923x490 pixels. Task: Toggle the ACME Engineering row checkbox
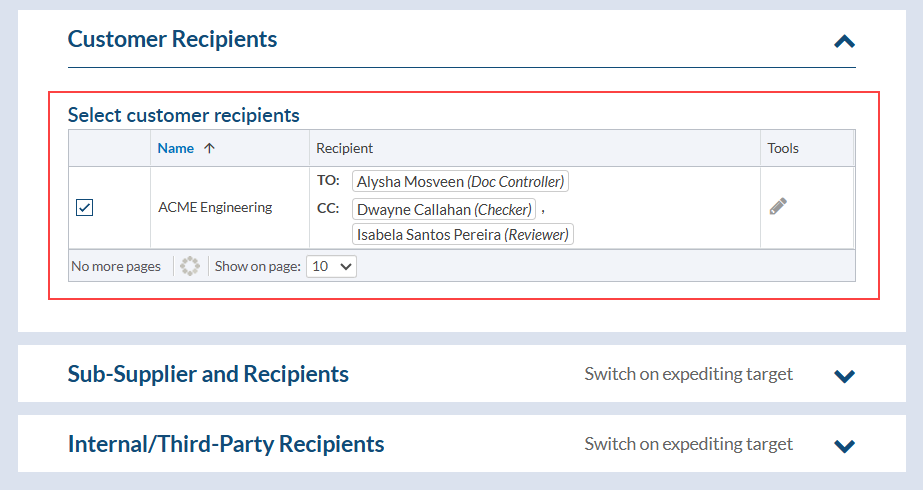tap(85, 208)
